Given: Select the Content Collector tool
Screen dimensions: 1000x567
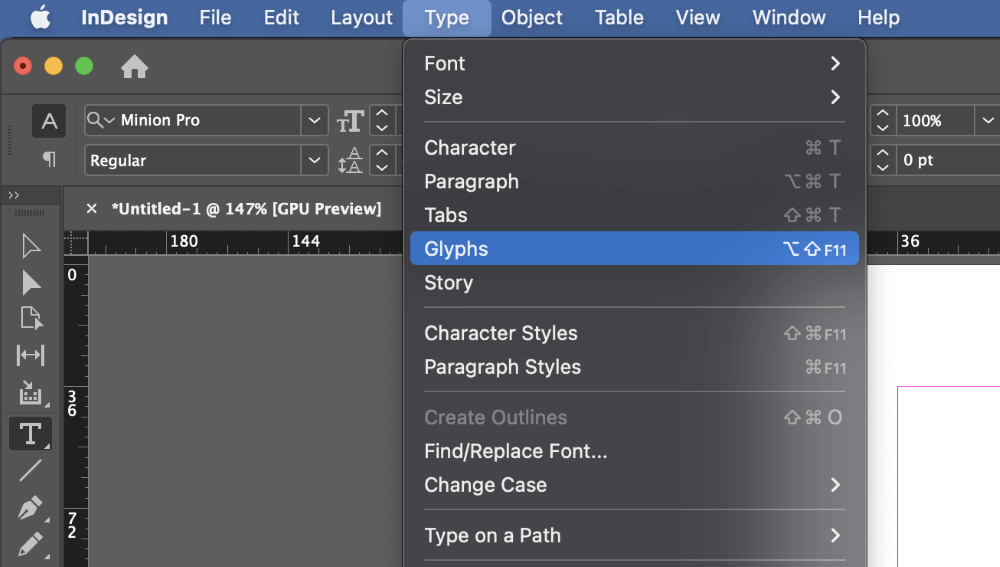Looking at the screenshot, I should (31, 393).
